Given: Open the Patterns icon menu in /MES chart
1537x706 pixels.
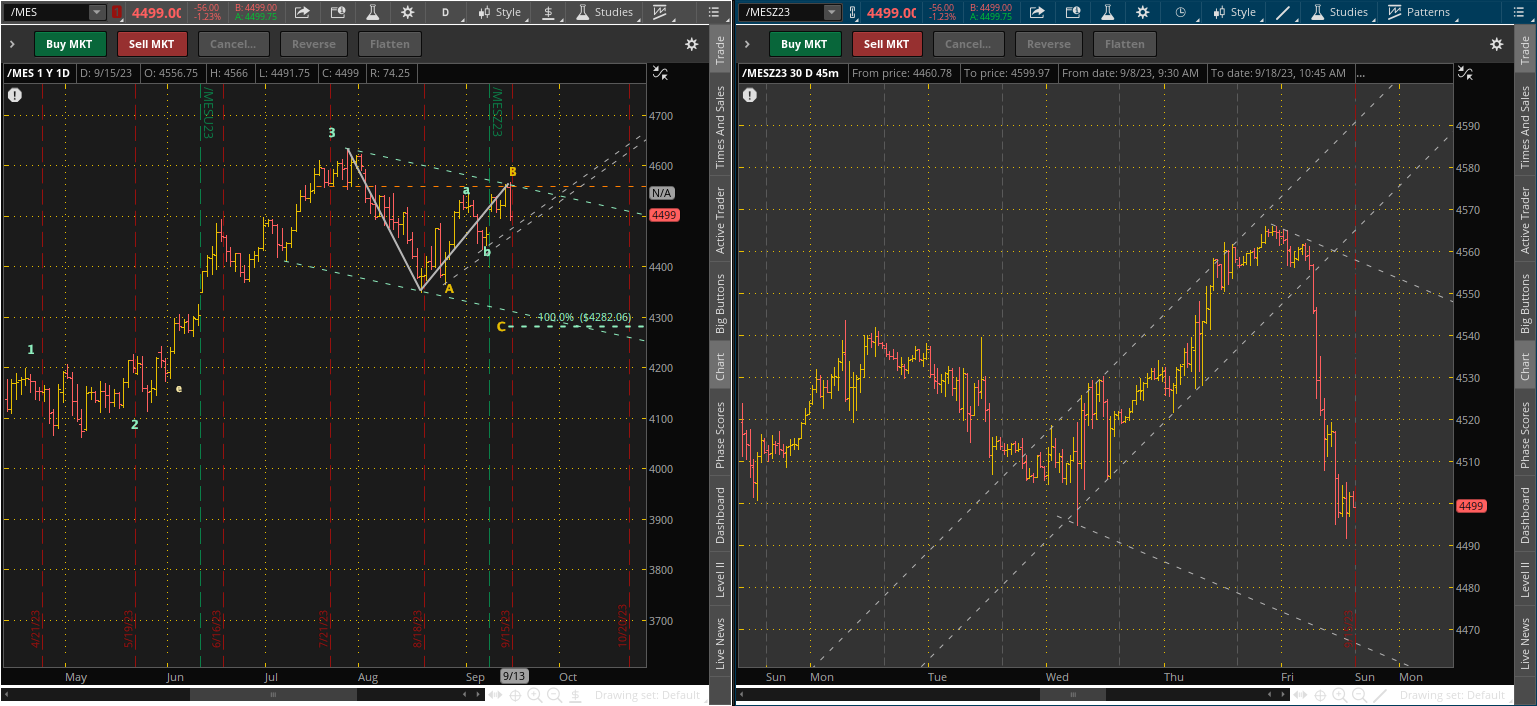Looking at the screenshot, I should (x=660, y=12).
